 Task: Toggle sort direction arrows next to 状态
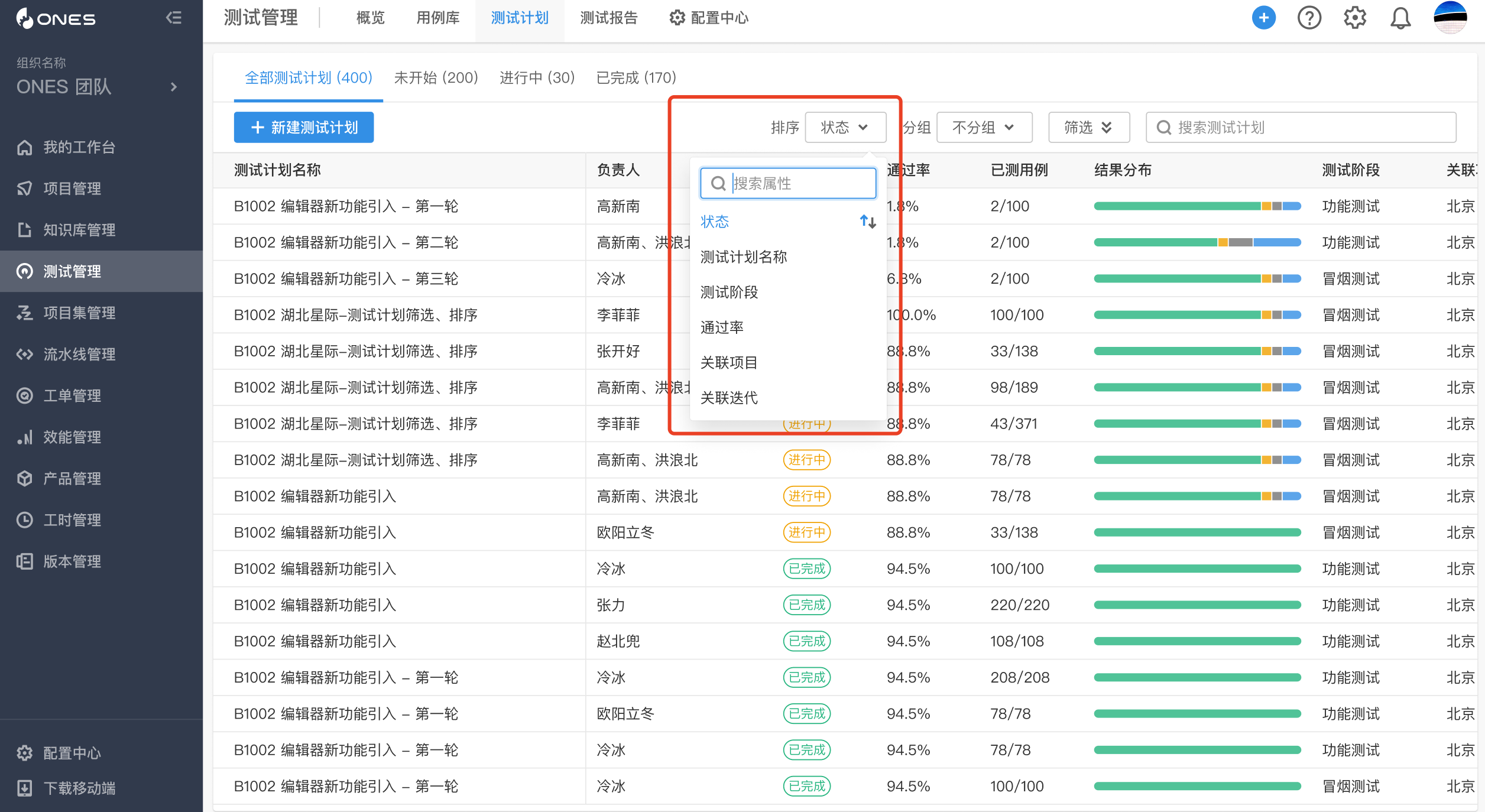coord(867,222)
